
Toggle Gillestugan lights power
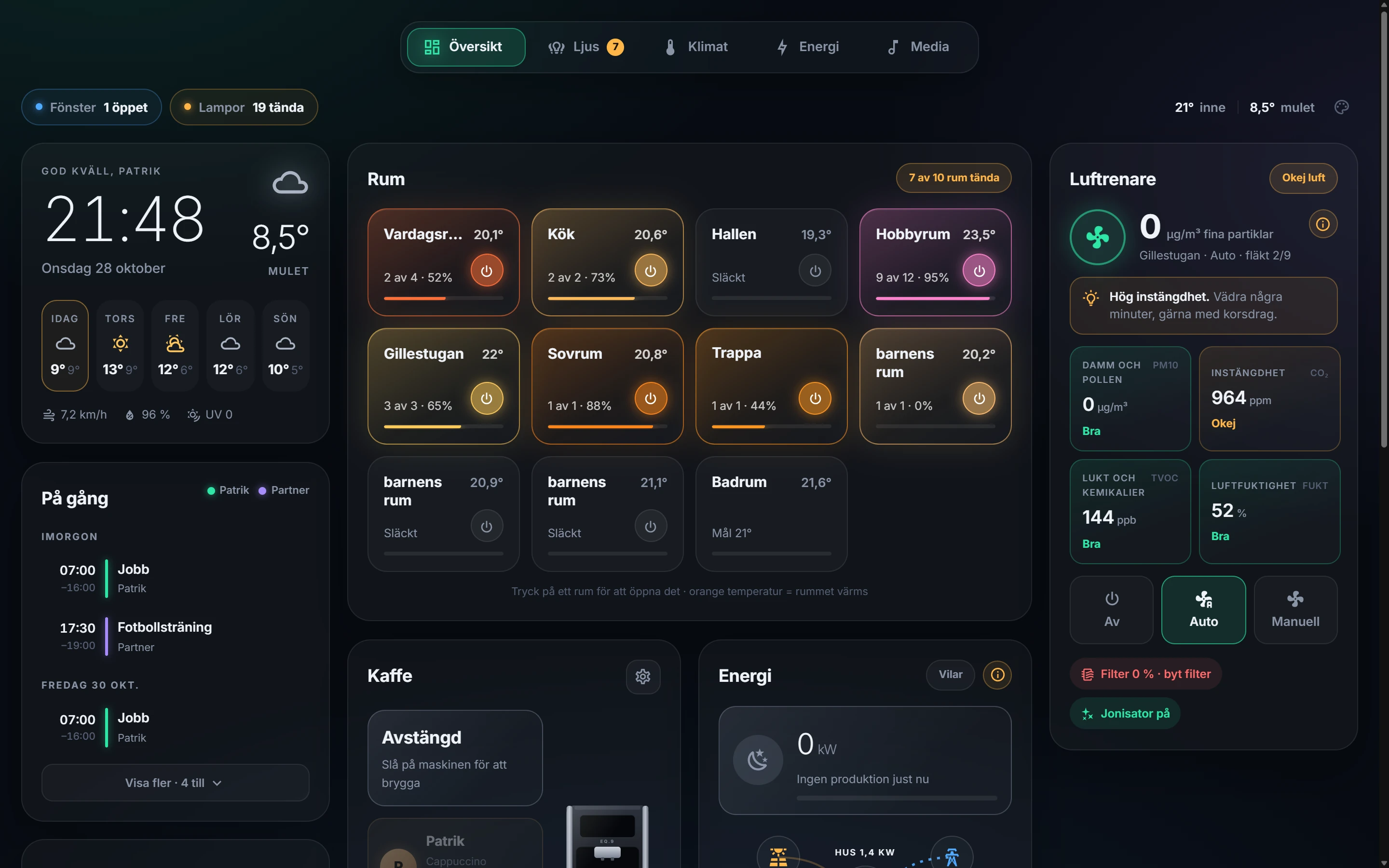[x=487, y=398]
